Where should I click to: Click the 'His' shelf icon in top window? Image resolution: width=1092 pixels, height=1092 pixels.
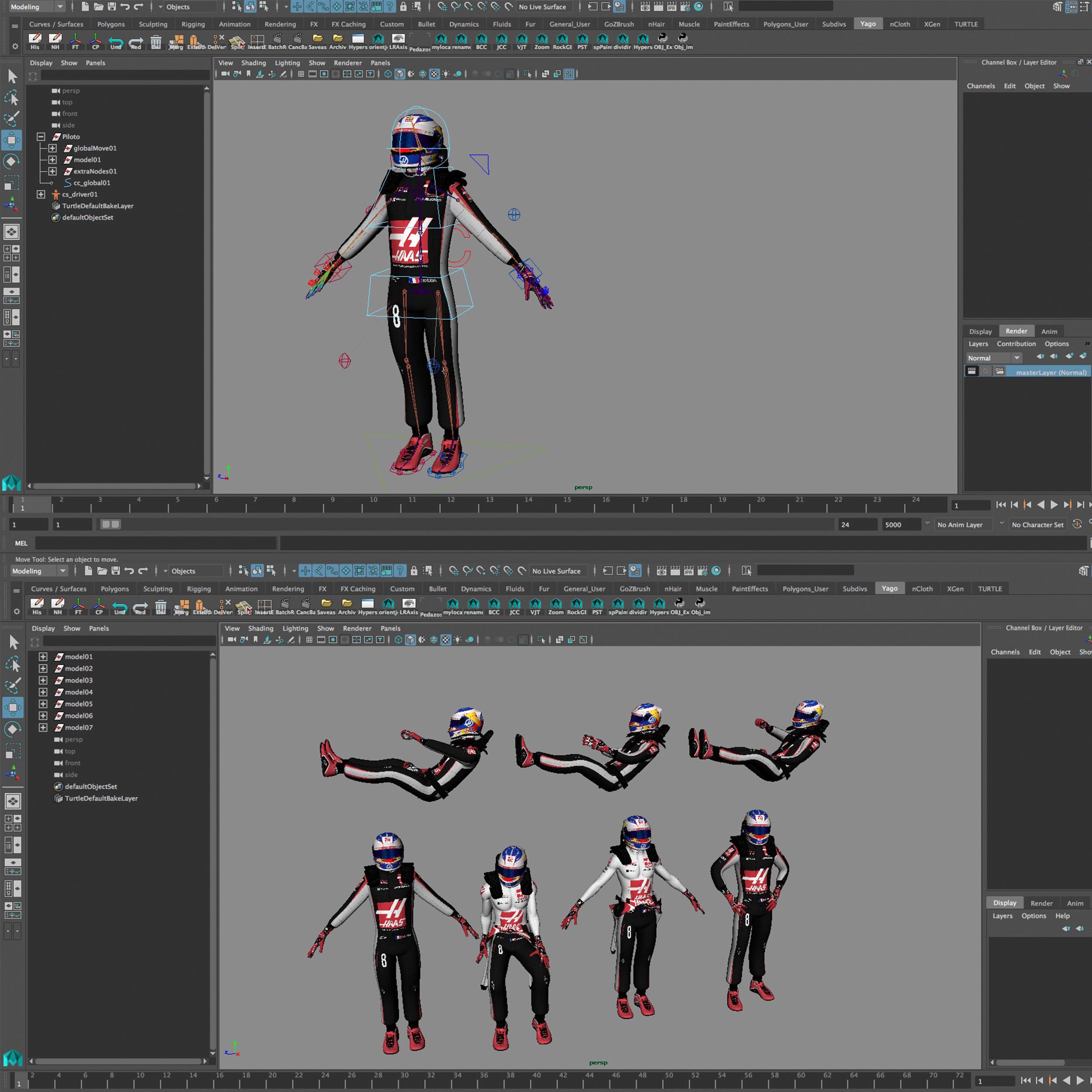coord(35,41)
